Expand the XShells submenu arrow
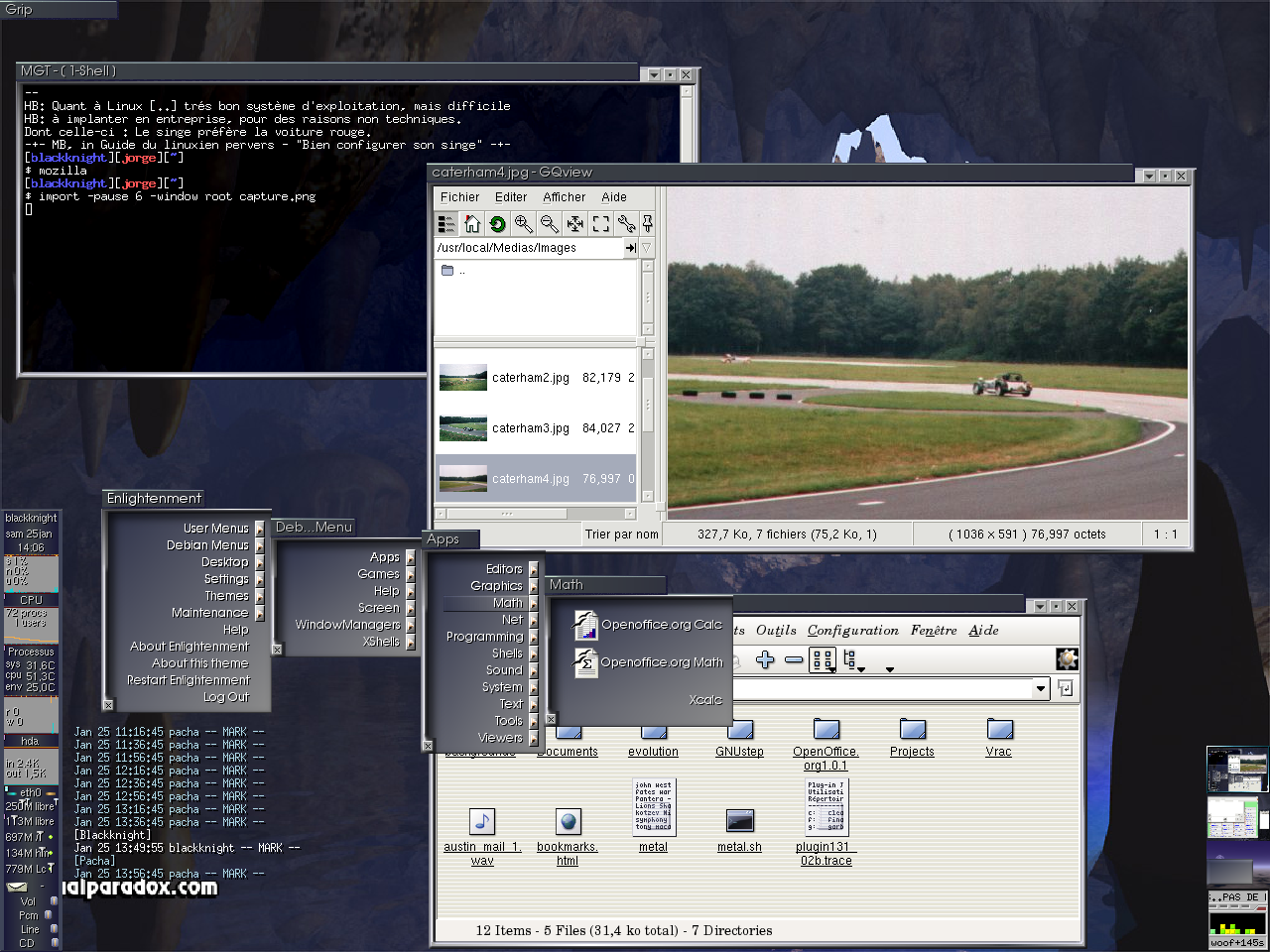 pyautogui.click(x=411, y=642)
